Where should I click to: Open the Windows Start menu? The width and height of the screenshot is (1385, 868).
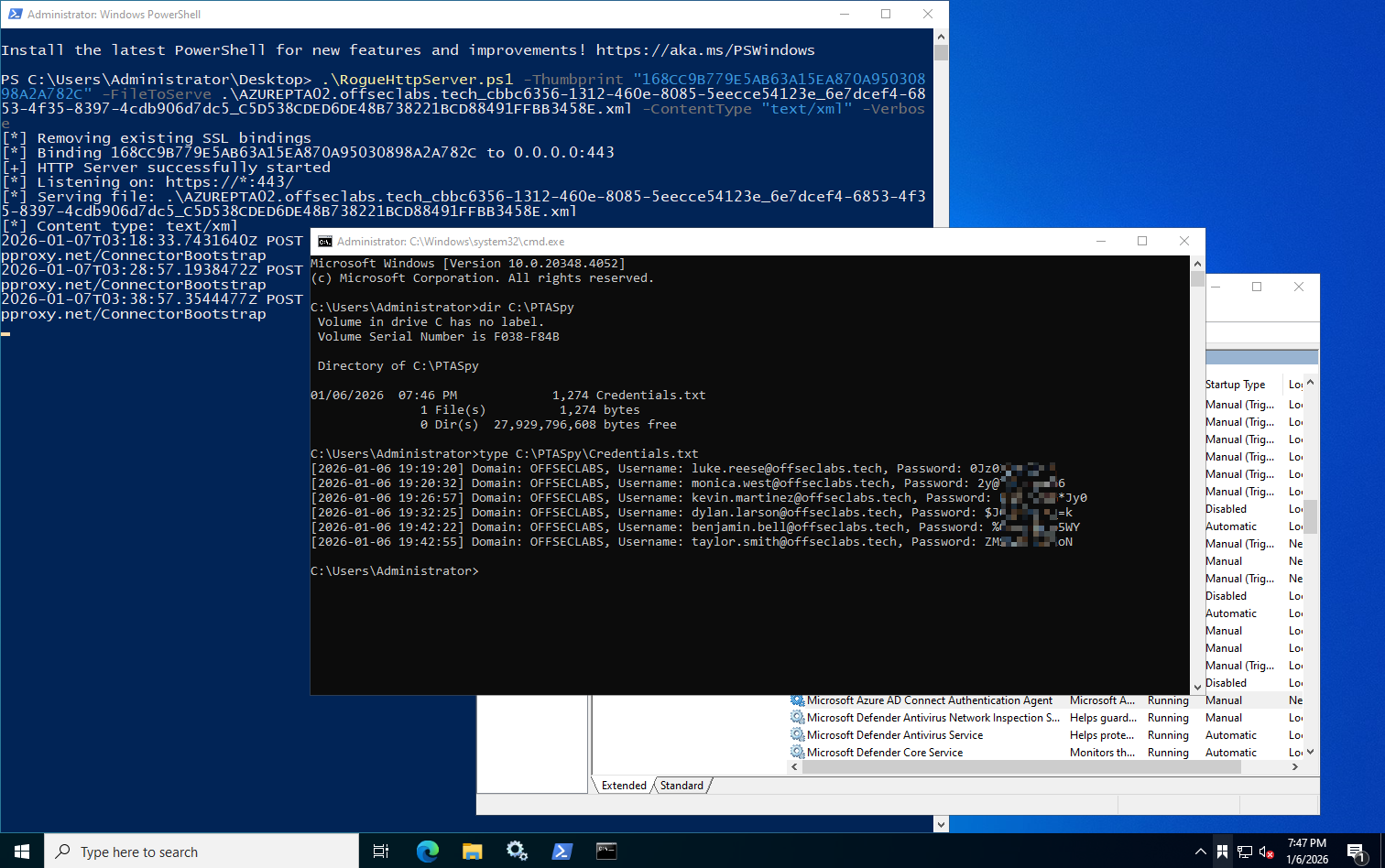[22, 852]
